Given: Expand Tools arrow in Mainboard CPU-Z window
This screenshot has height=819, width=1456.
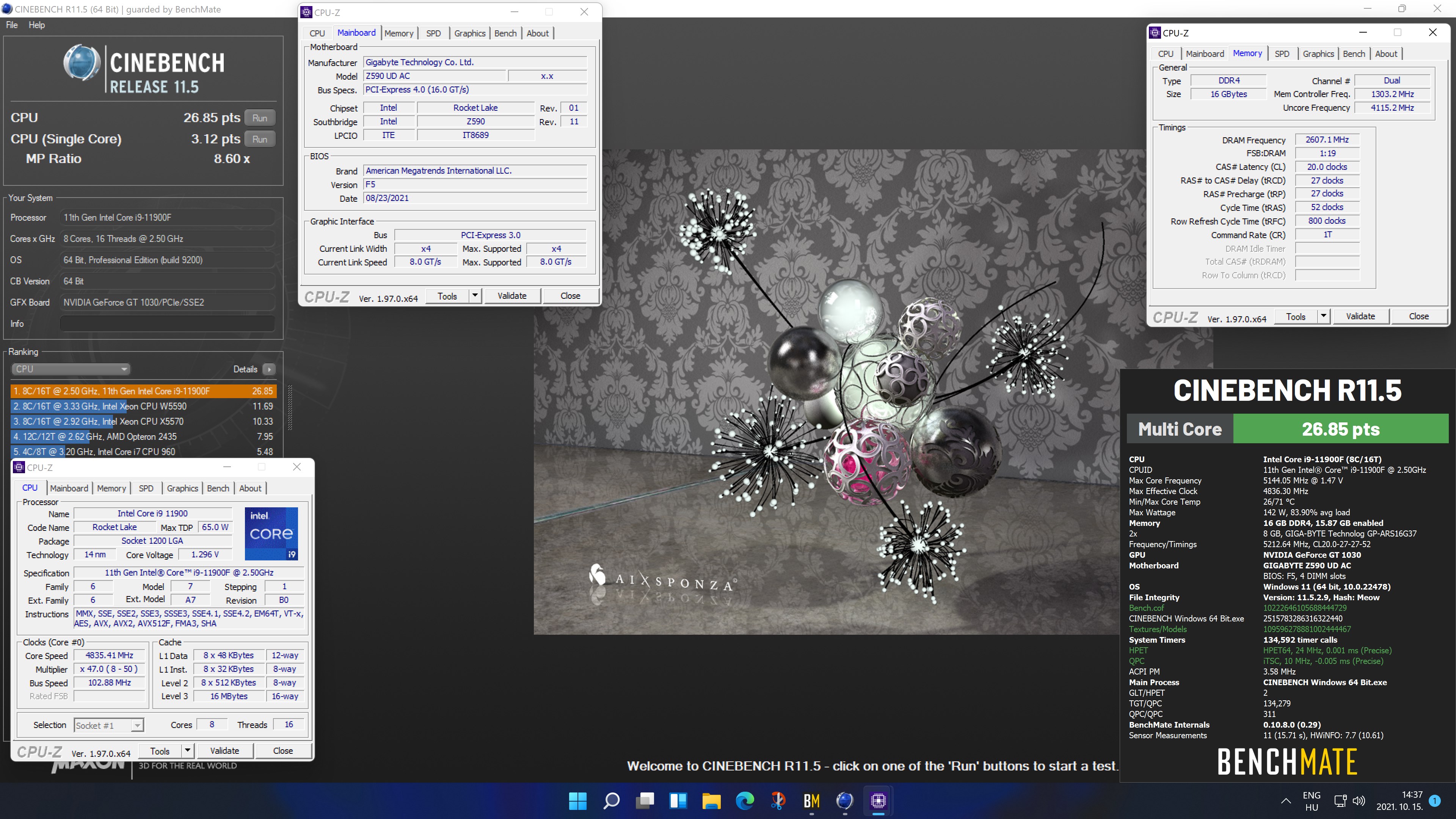Looking at the screenshot, I should pos(475,296).
